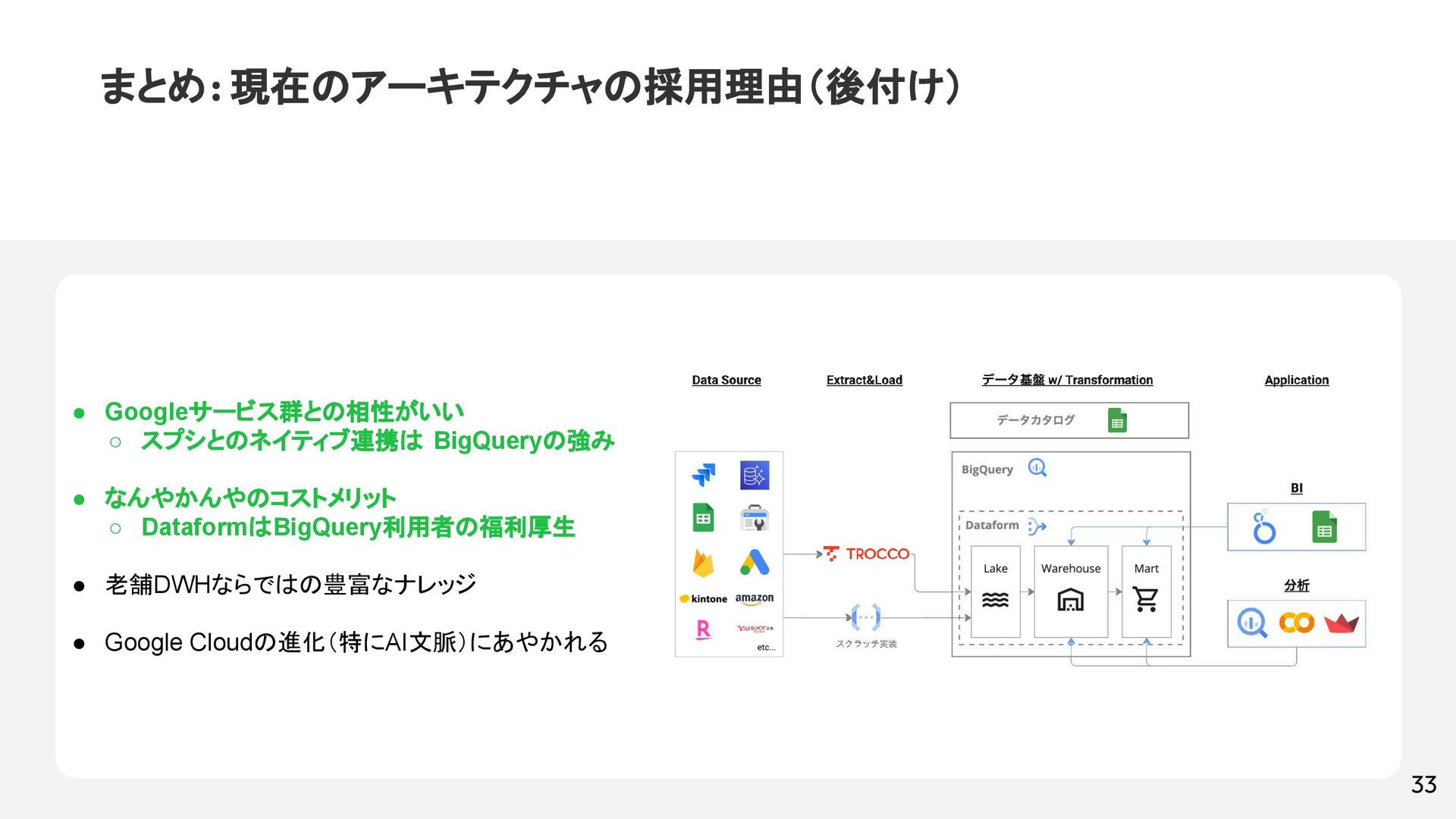Click the Looker icon in BI box
This screenshot has width=1456, height=819.
[1263, 527]
